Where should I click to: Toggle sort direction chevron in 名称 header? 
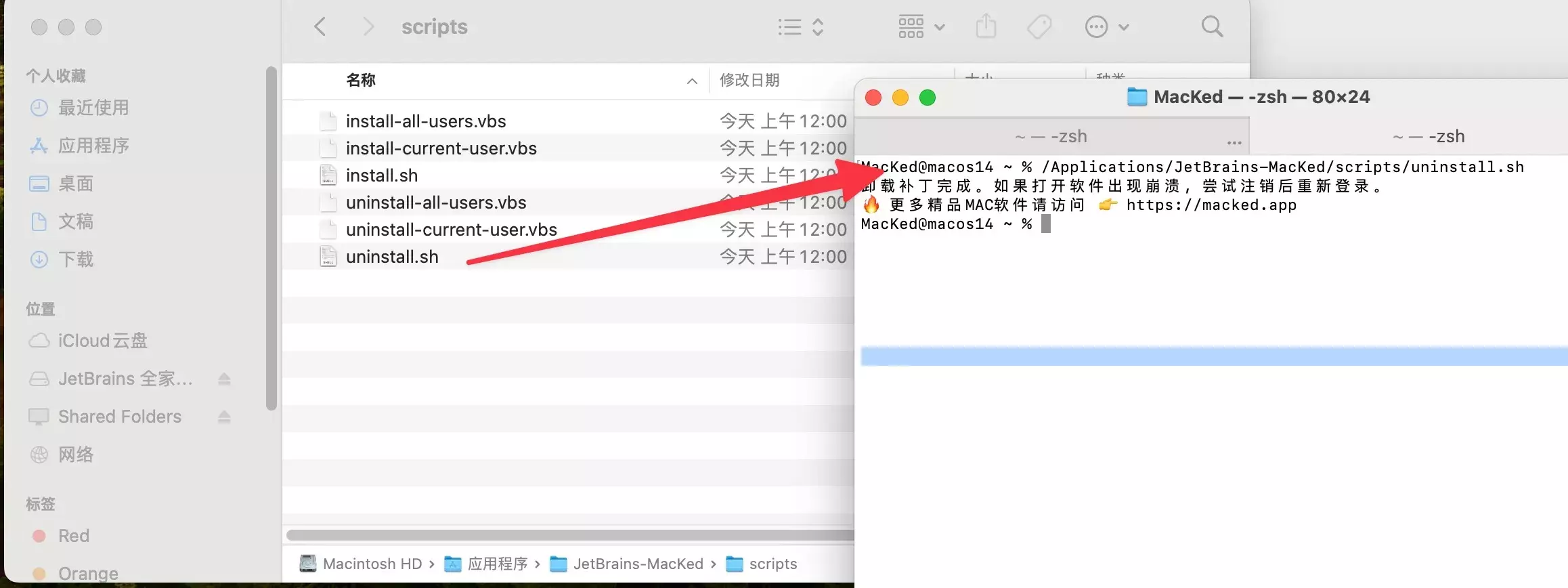(x=692, y=81)
